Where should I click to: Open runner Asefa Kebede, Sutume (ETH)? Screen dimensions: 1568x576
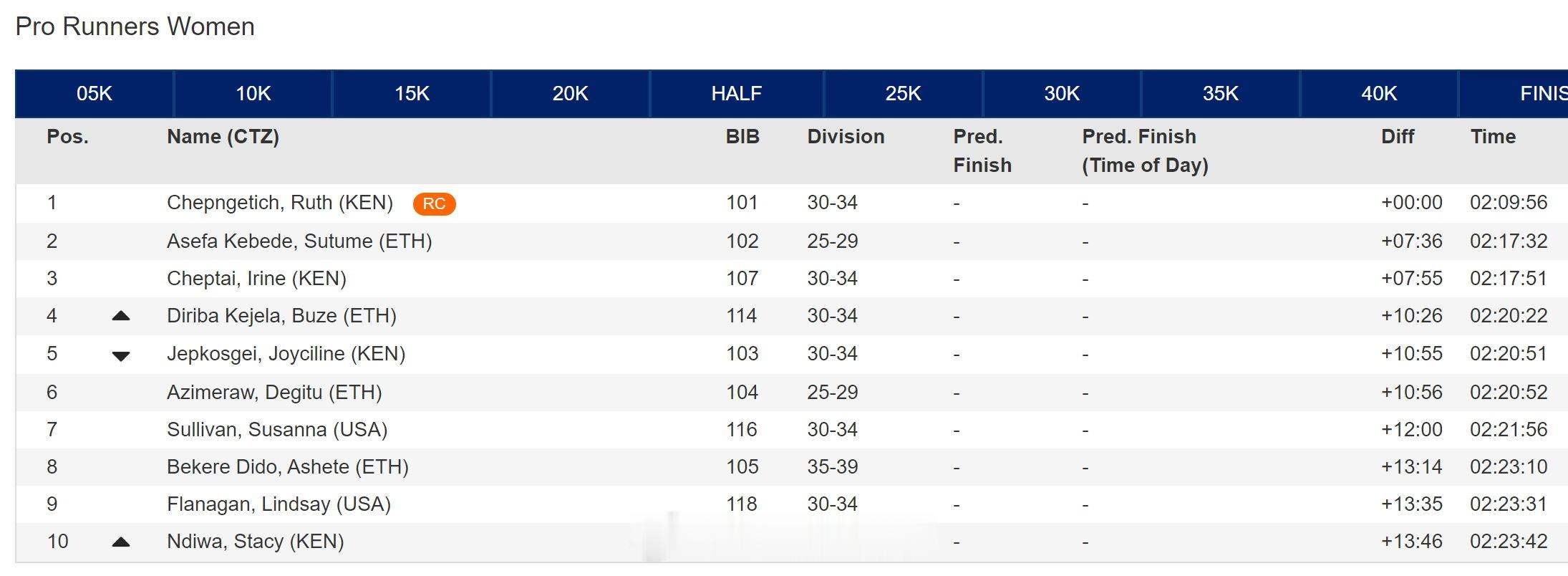coord(299,241)
